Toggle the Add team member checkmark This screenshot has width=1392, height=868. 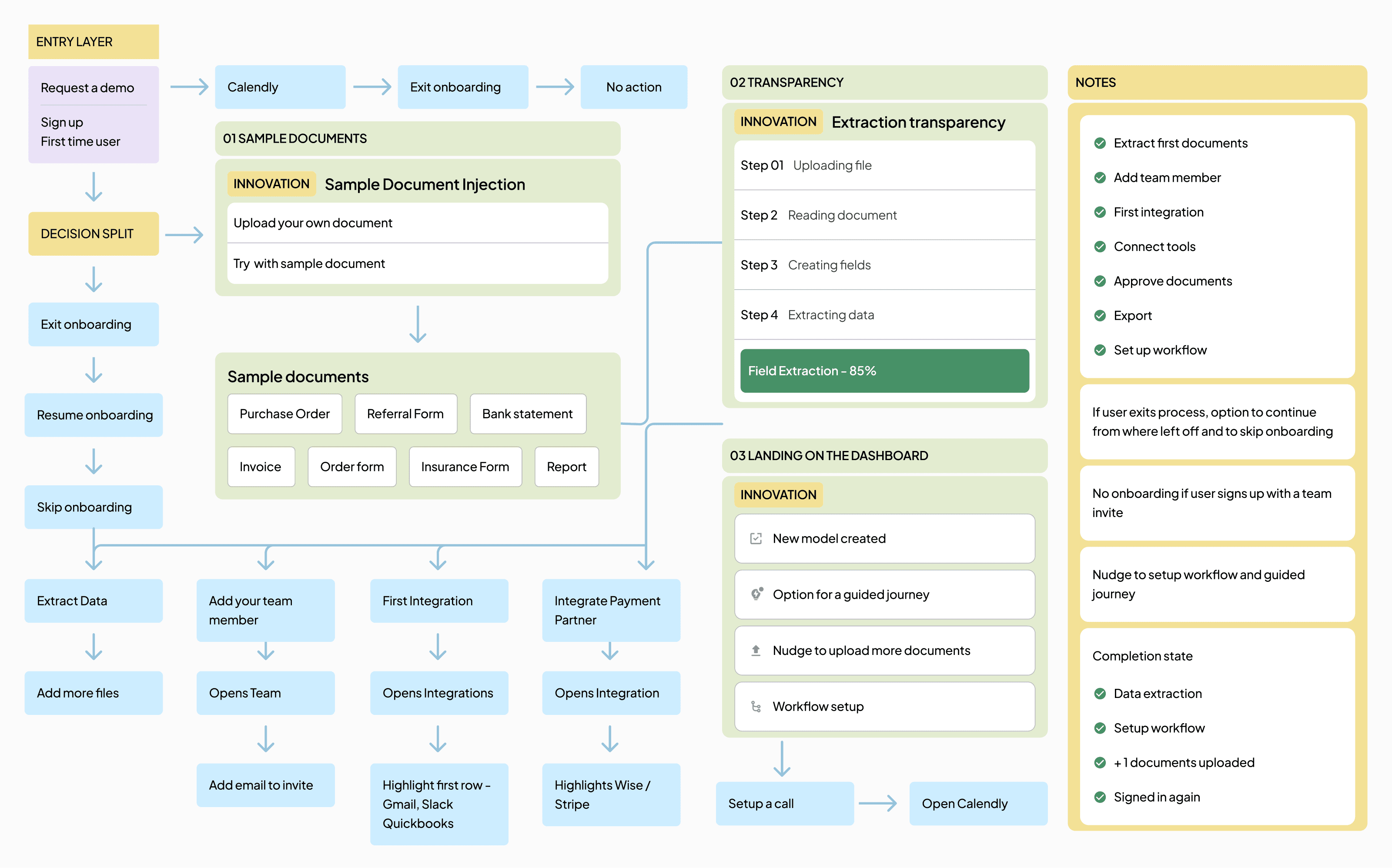(x=1100, y=177)
